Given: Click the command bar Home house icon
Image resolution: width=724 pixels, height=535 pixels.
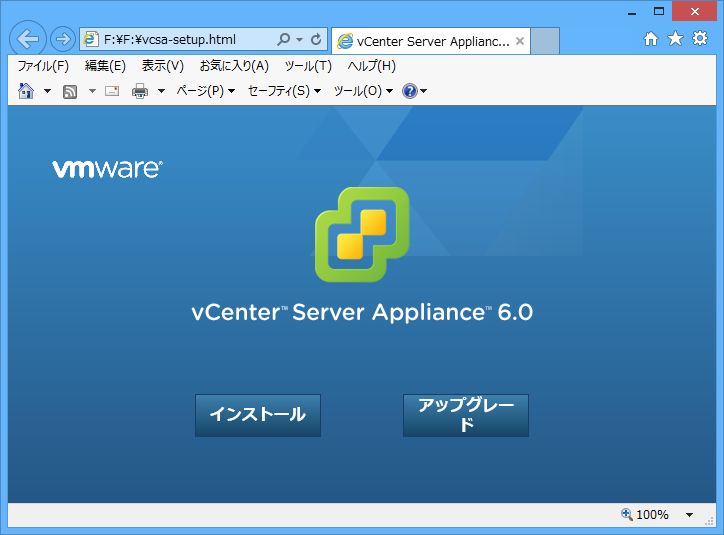Looking at the screenshot, I should click(x=26, y=91).
